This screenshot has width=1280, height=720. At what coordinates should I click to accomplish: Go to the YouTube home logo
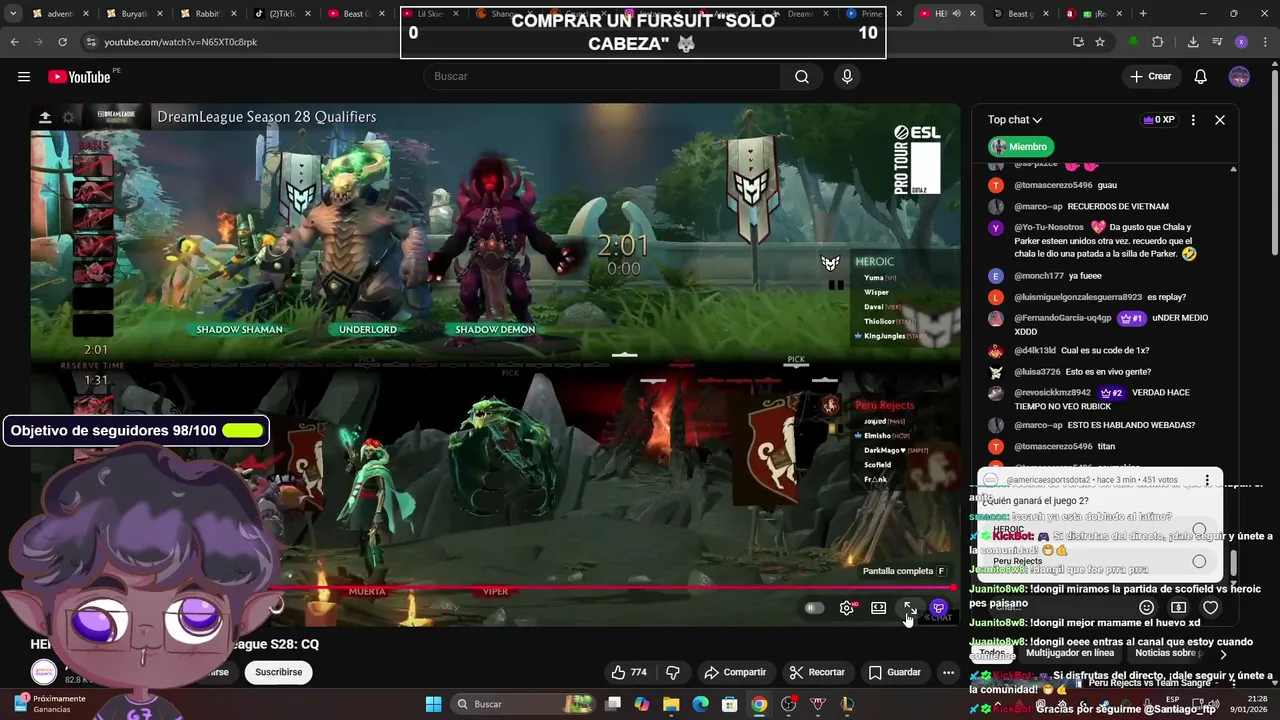(79, 77)
